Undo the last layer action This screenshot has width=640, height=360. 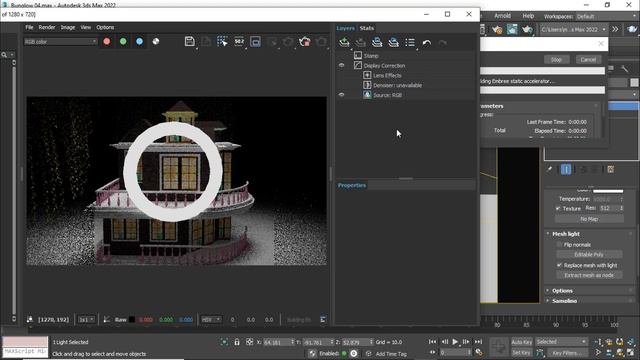tap(427, 42)
